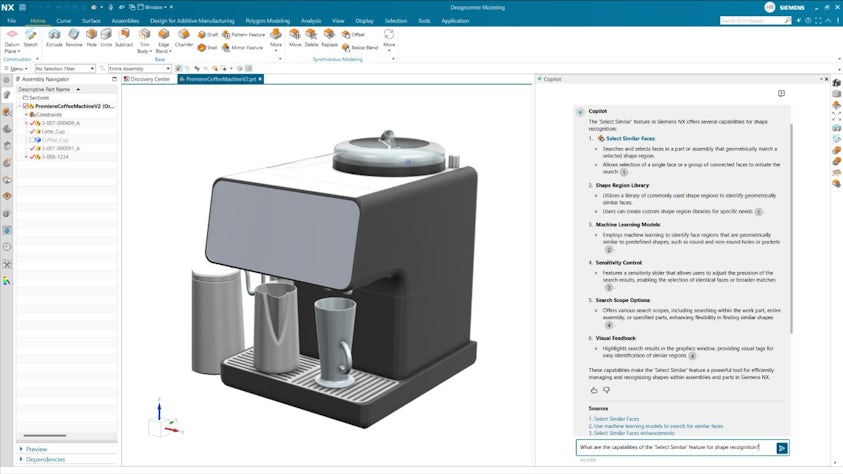The width and height of the screenshot is (843, 474).
Task: Open Design for Additive Manufacturing tab
Action: coord(192,21)
